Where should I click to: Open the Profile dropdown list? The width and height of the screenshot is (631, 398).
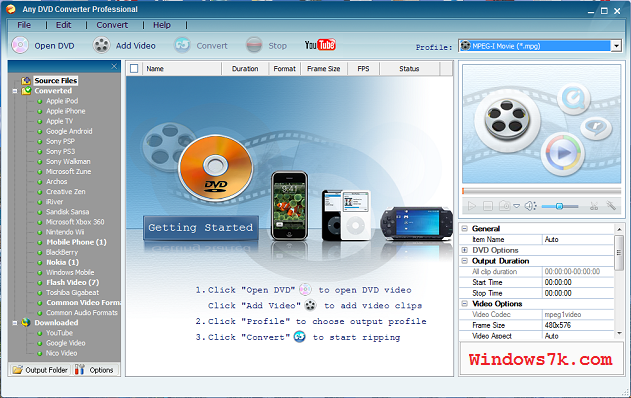tap(616, 46)
